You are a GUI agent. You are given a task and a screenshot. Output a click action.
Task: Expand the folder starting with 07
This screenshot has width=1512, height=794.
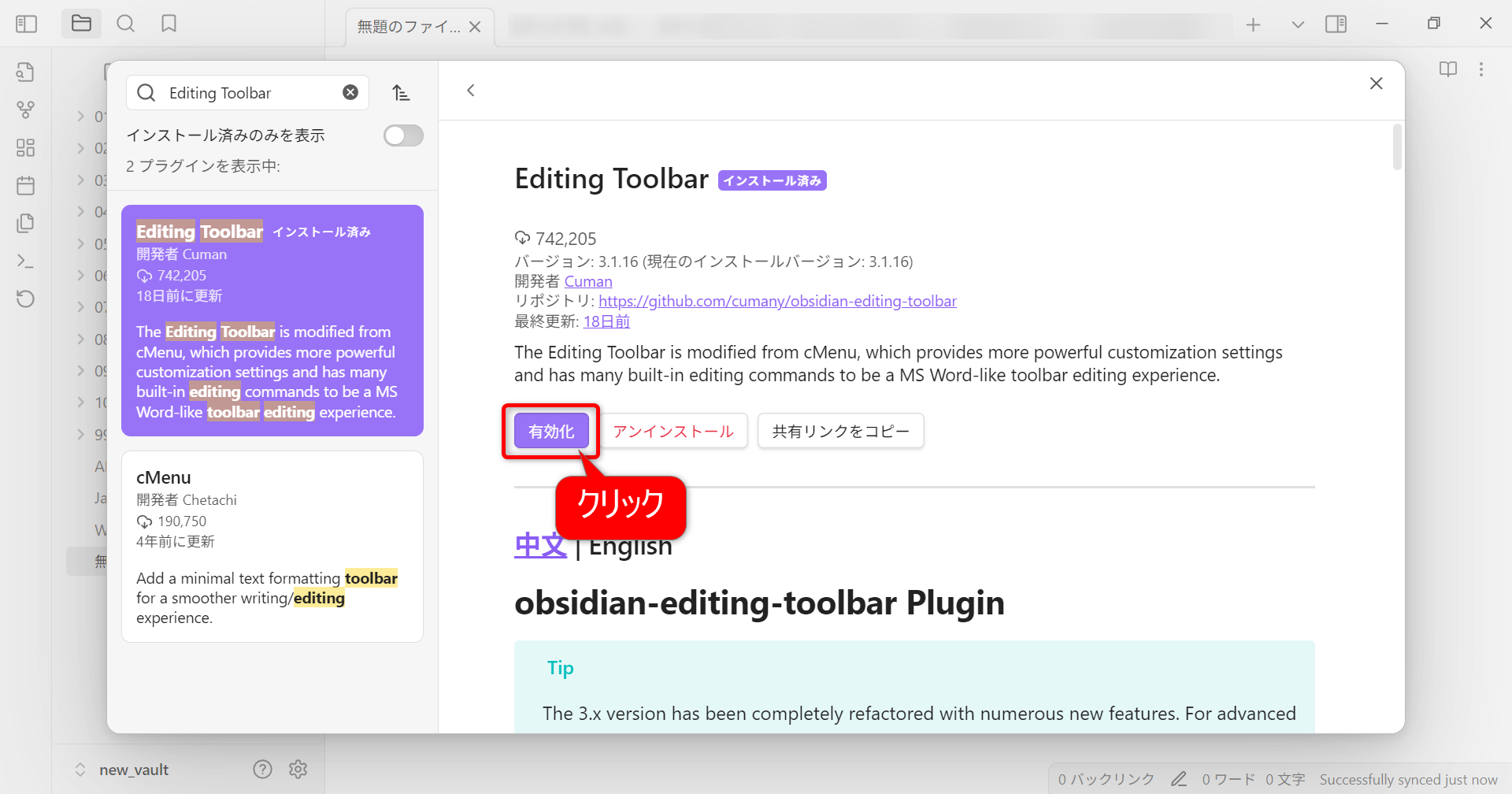[x=80, y=307]
